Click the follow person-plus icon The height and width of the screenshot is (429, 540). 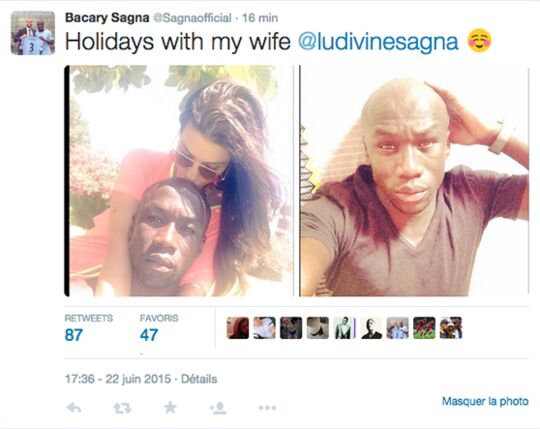pyautogui.click(x=218, y=408)
